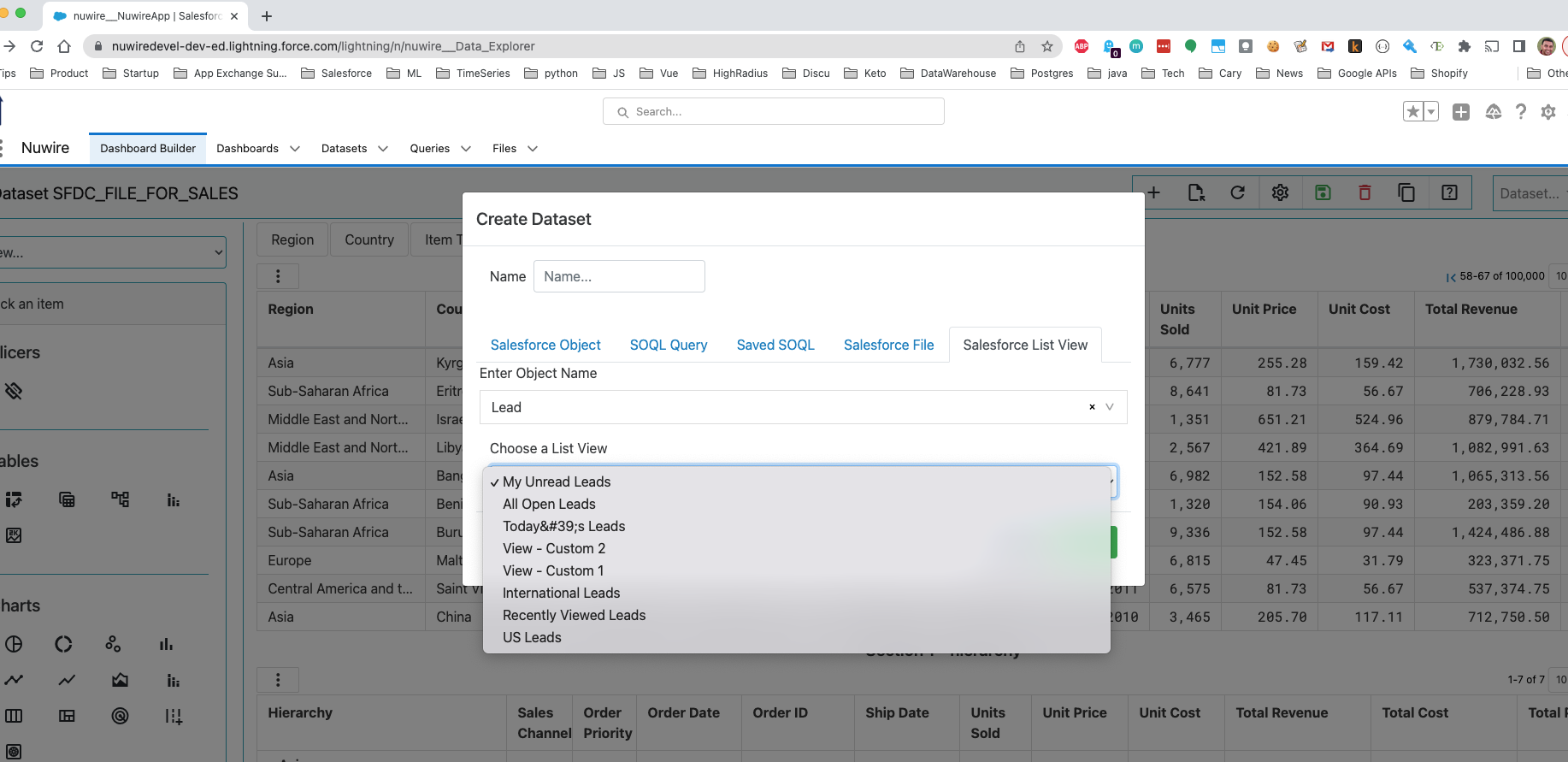Open the gear settings in the dataset toolbar
This screenshot has height=762, width=1568.
pos(1280,192)
